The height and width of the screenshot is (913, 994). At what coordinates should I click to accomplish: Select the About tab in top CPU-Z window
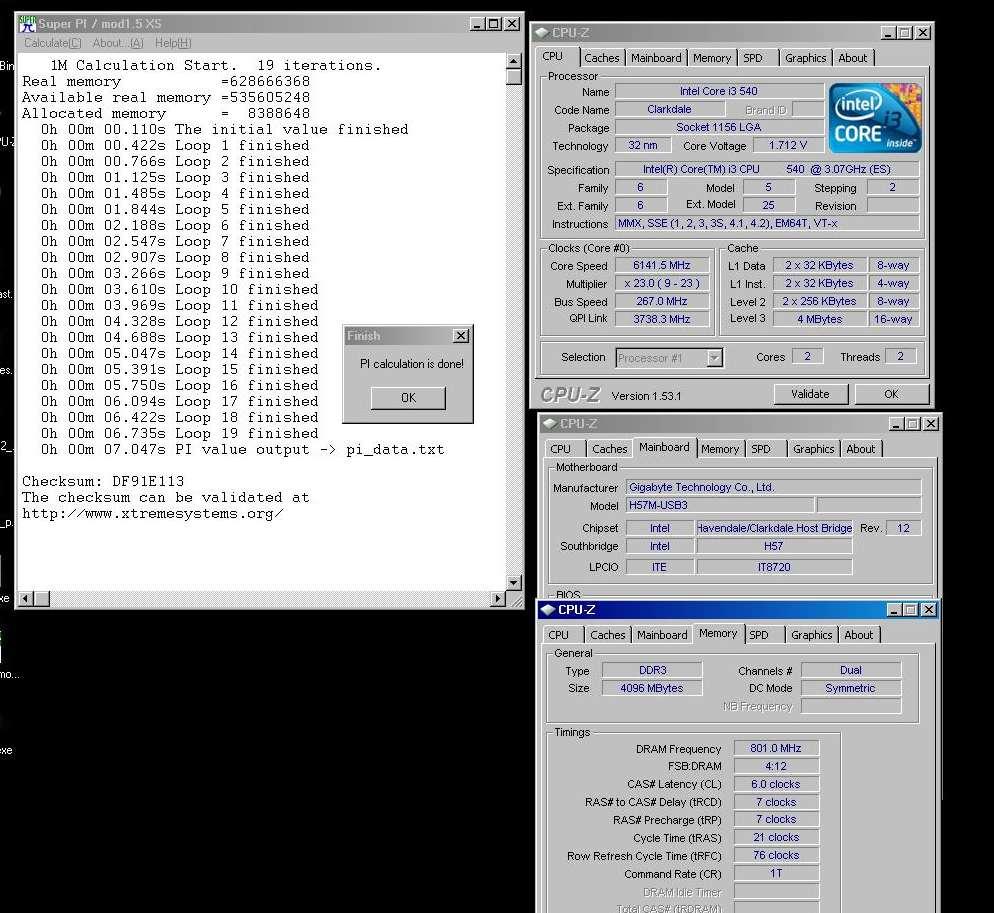tap(853, 58)
